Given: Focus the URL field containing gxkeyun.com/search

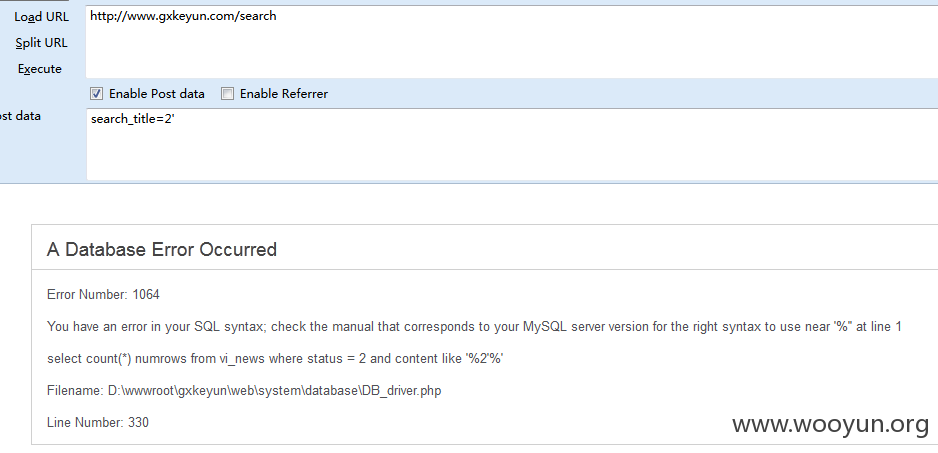Looking at the screenshot, I should 511,41.
